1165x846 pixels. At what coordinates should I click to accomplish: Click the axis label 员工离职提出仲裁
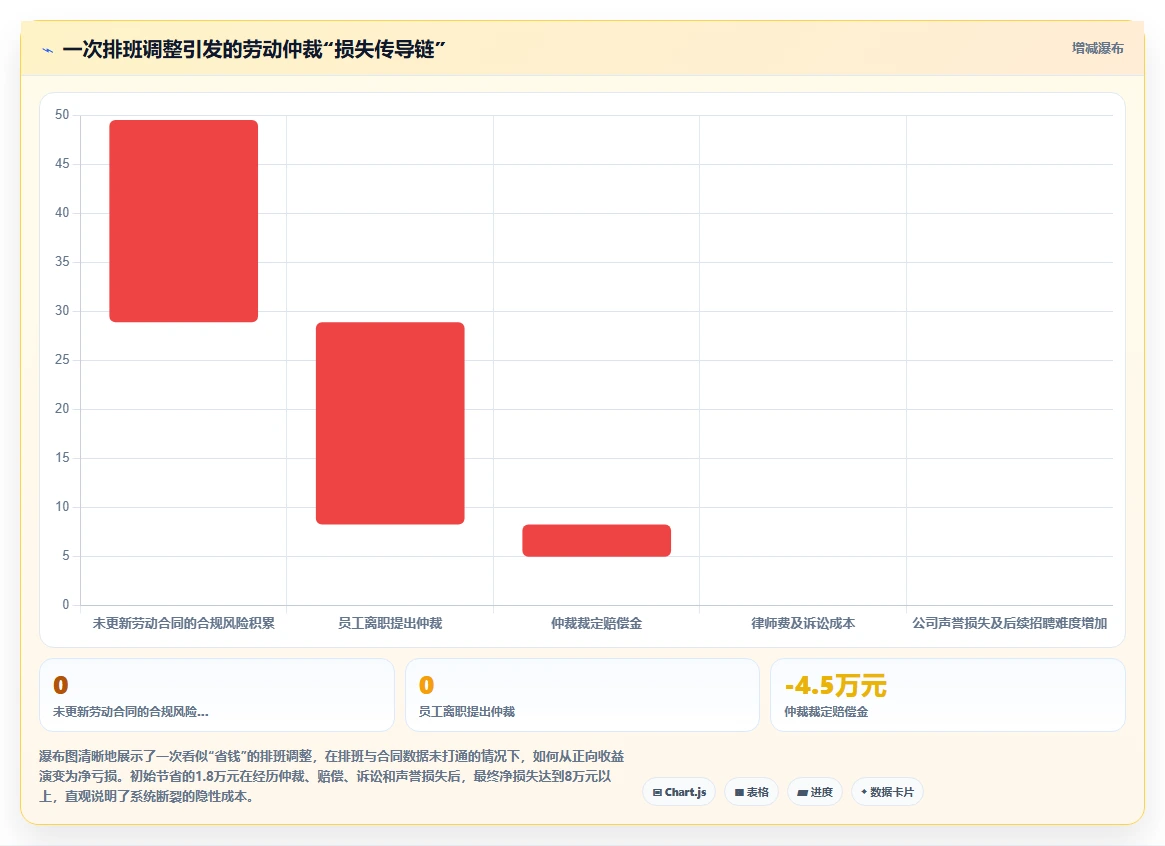(390, 623)
